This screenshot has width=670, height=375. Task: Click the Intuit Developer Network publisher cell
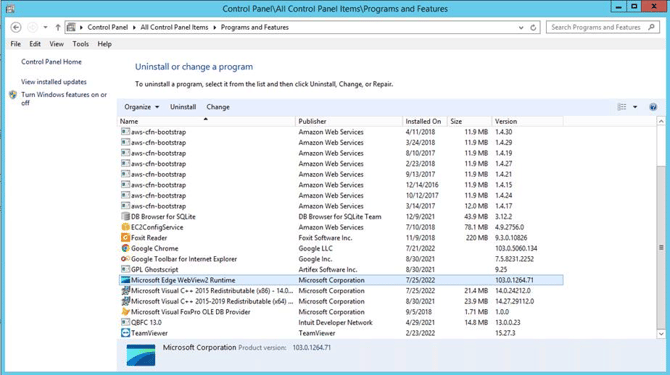(x=335, y=322)
